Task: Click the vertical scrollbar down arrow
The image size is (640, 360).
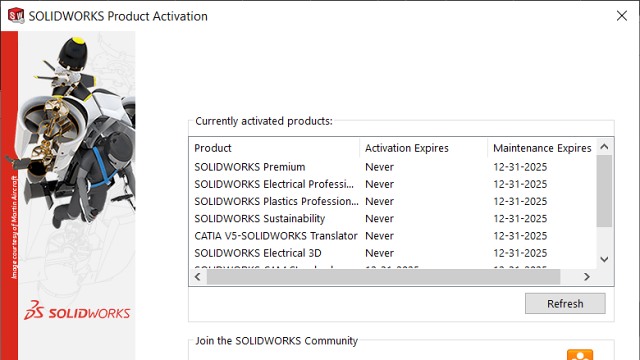Action: tap(604, 259)
